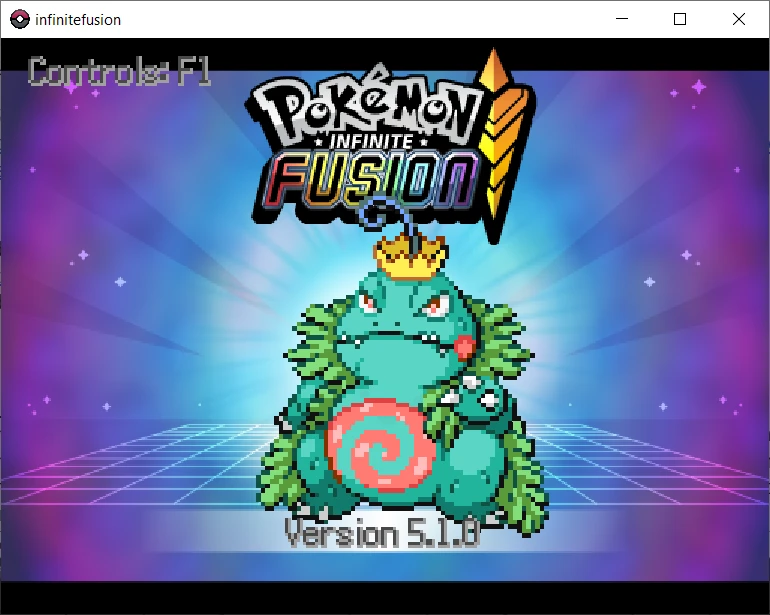The image size is (770, 615).
Task: Click the 'infinitefusion' window title text
Action: point(78,20)
